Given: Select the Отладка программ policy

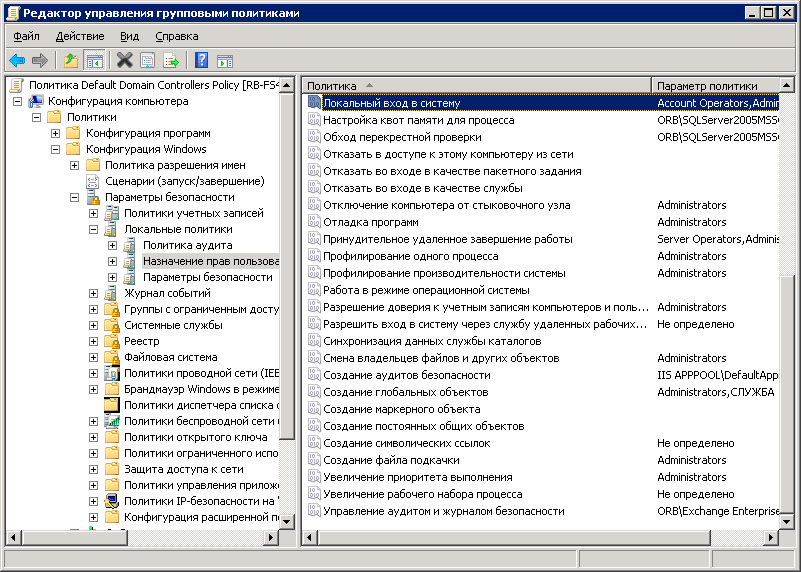Looking at the screenshot, I should point(370,222).
